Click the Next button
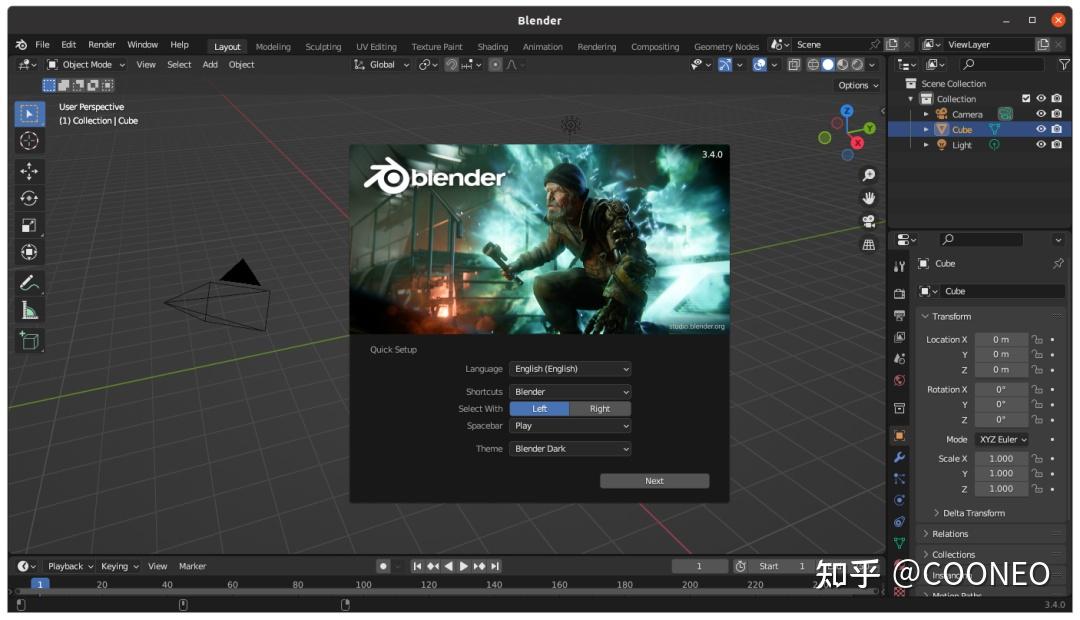This screenshot has height=620, width=1080. click(654, 481)
